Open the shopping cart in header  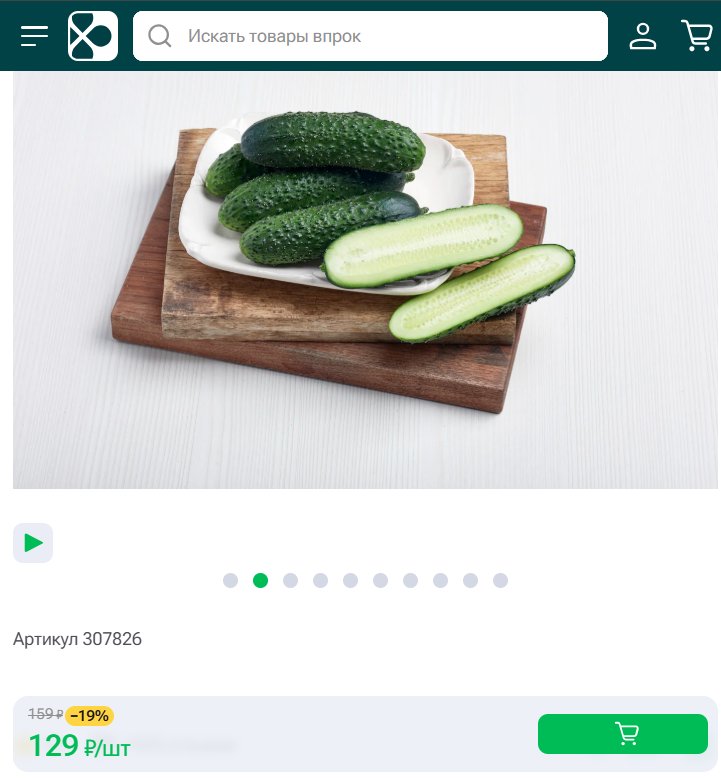pos(697,35)
